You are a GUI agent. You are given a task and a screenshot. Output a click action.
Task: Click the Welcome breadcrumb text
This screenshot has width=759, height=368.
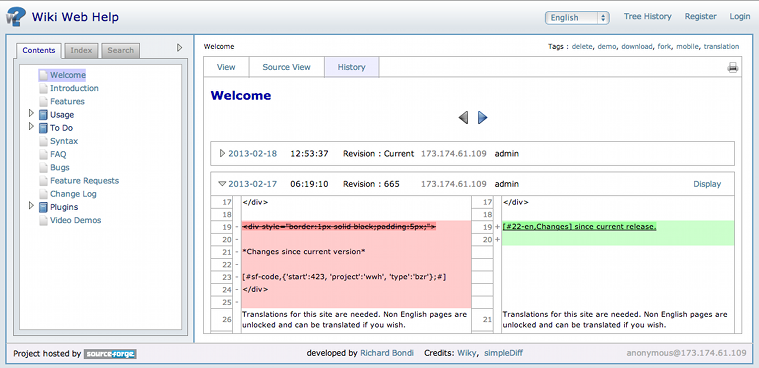pos(219,47)
